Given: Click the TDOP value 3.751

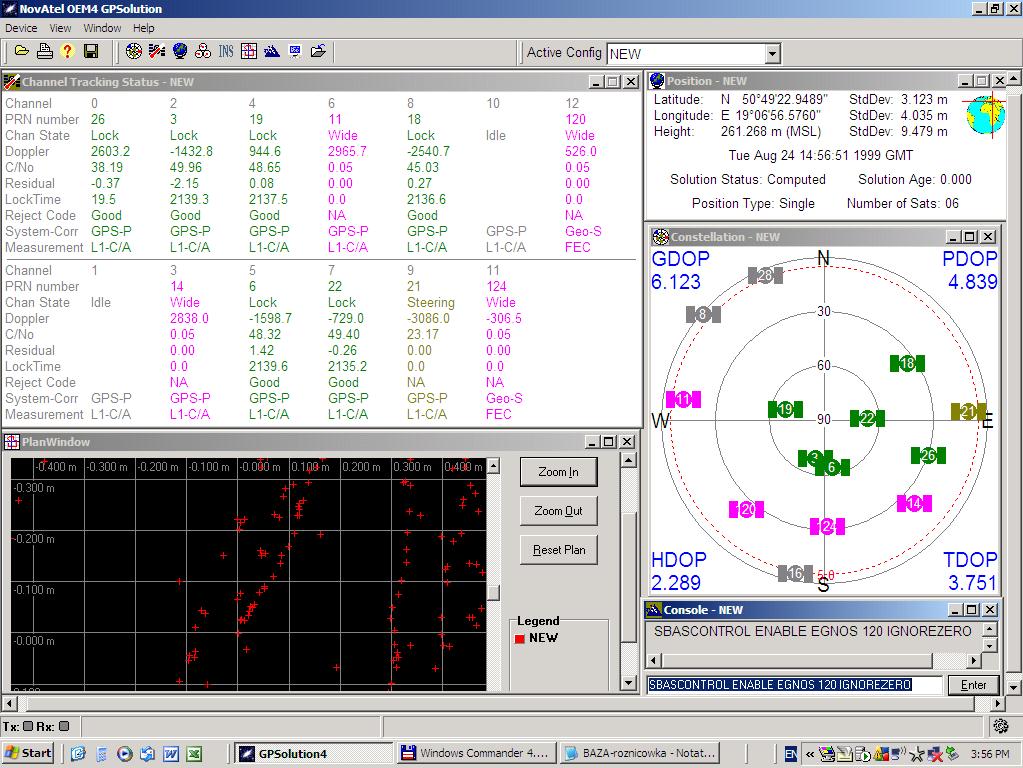Looking at the screenshot, I should tap(973, 583).
